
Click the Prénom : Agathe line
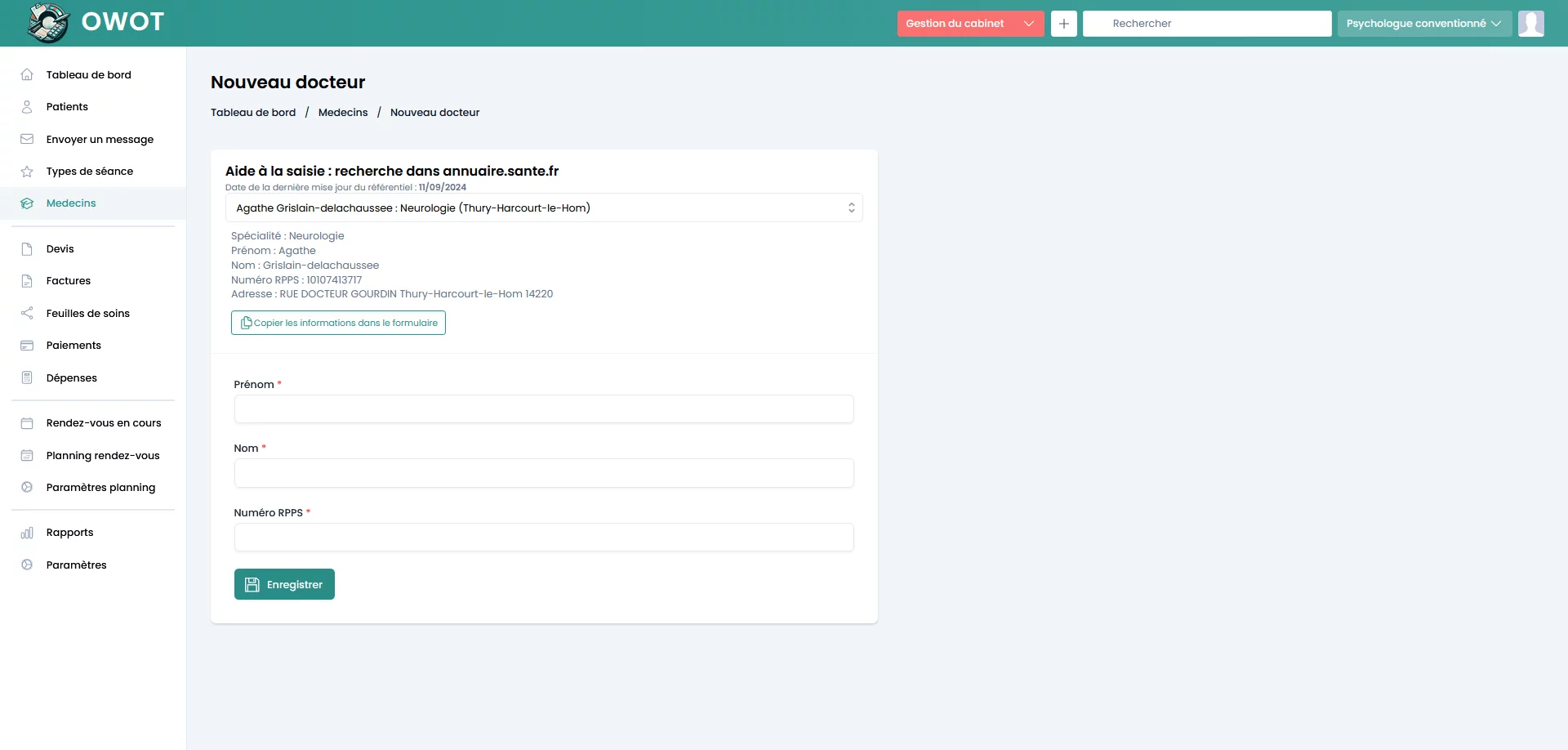[274, 251]
